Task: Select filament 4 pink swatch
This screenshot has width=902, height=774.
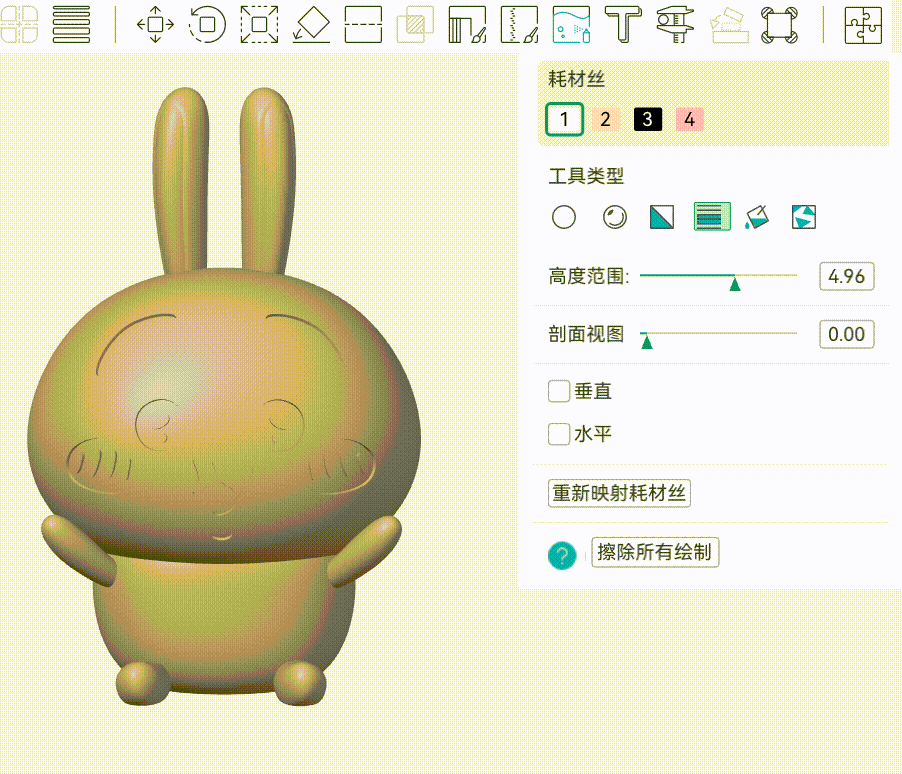Action: (x=690, y=119)
